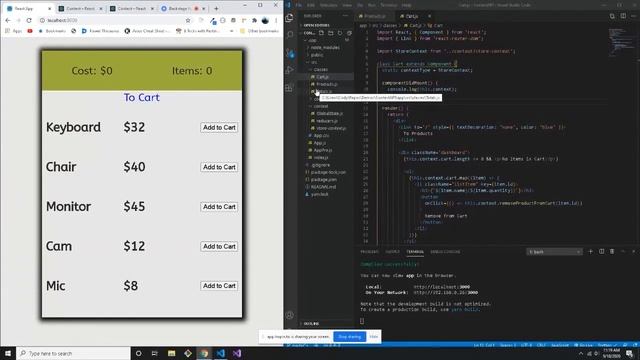Open yarn.lock file in Explorer

coord(320,194)
